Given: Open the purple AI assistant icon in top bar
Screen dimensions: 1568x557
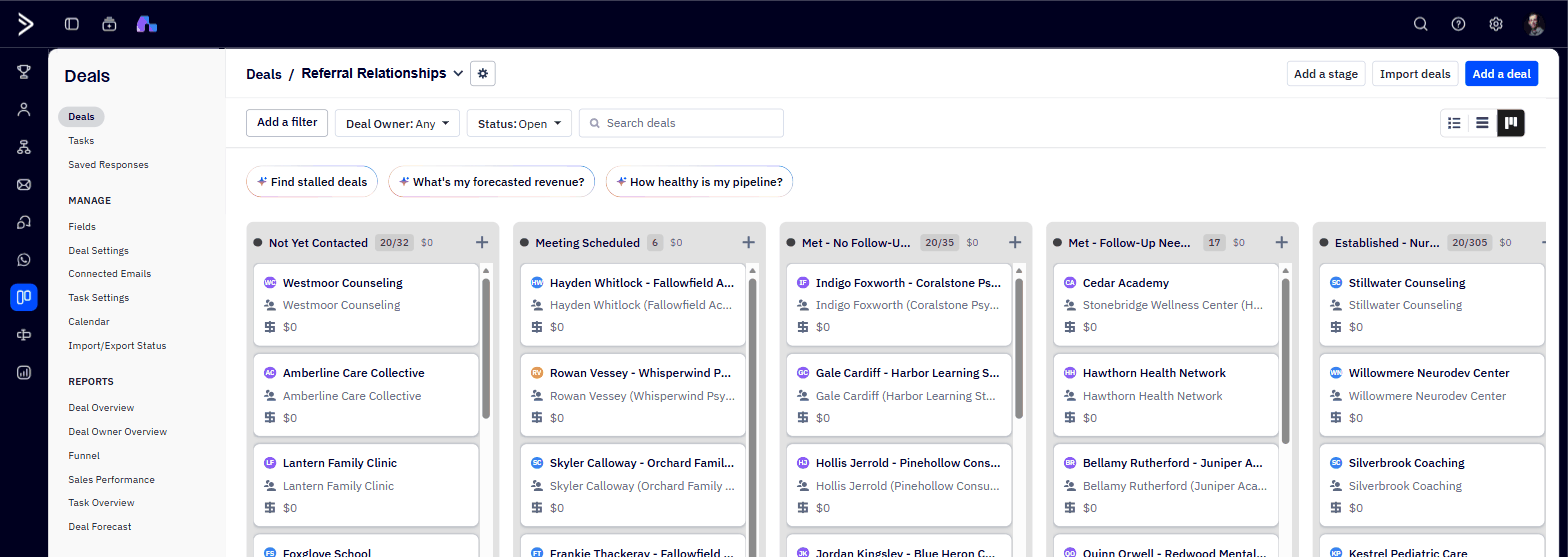Looking at the screenshot, I should click(147, 24).
